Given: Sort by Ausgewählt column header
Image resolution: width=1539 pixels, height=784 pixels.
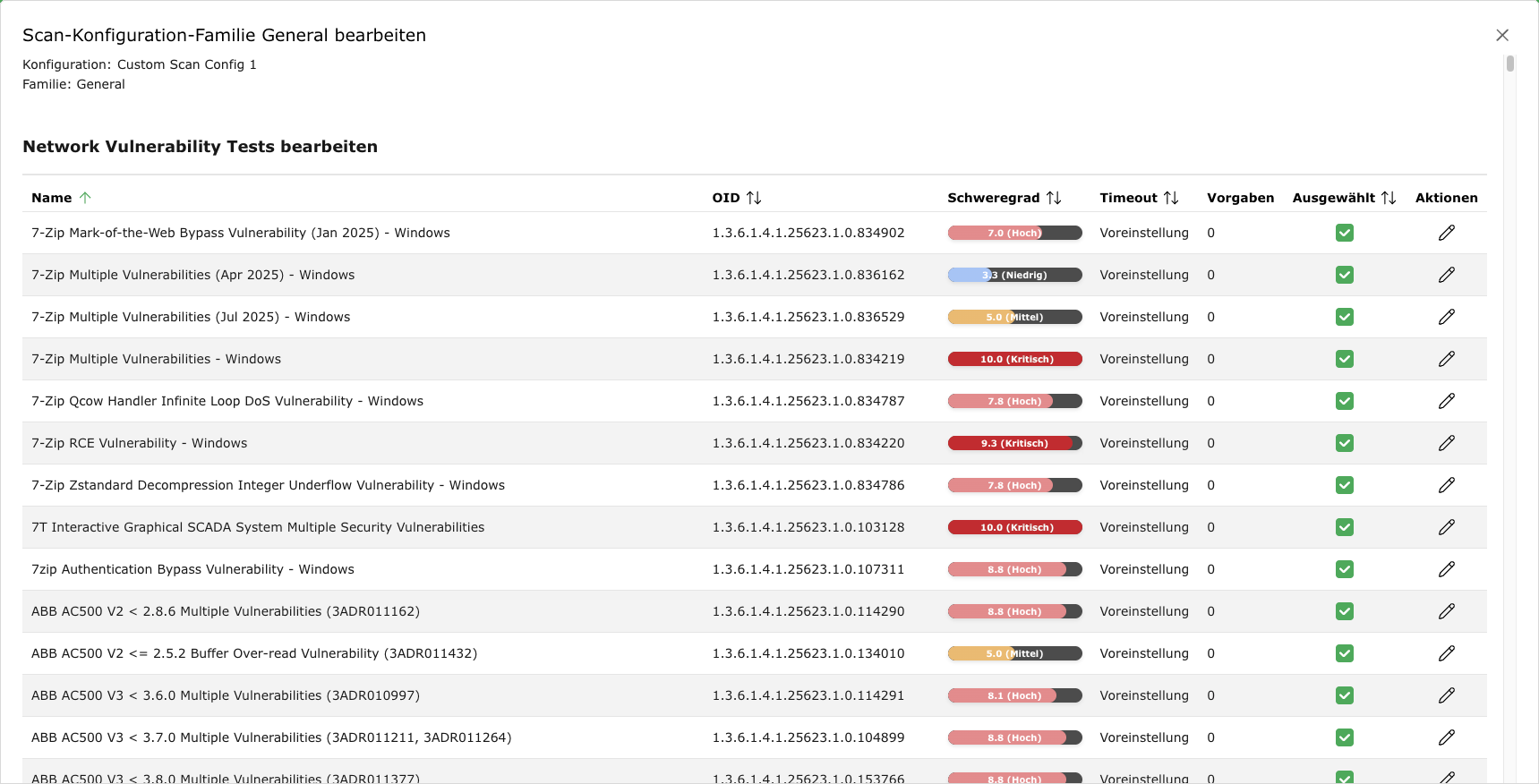Looking at the screenshot, I should pos(1334,198).
